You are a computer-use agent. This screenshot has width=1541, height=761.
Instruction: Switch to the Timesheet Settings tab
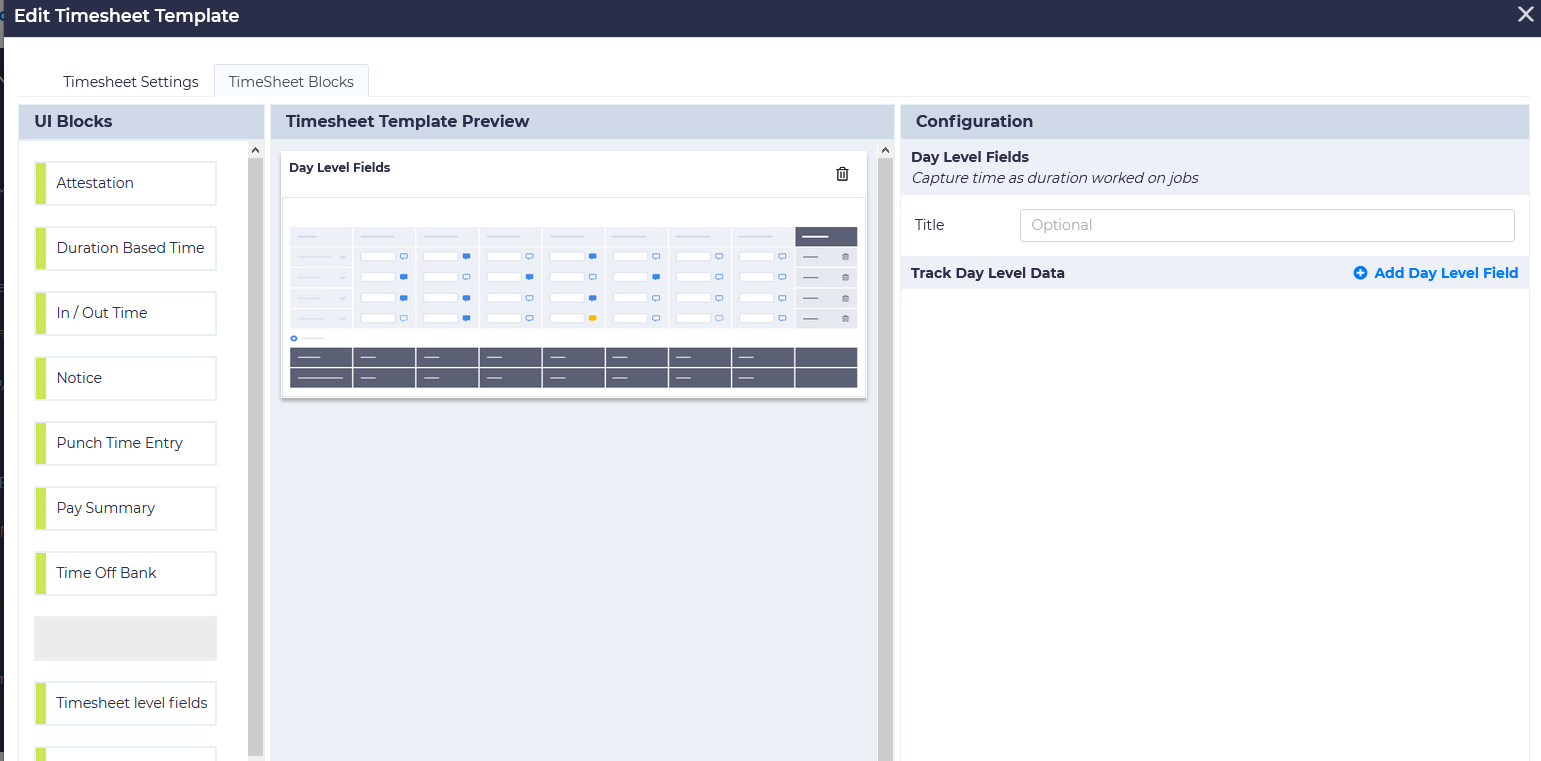coord(131,81)
